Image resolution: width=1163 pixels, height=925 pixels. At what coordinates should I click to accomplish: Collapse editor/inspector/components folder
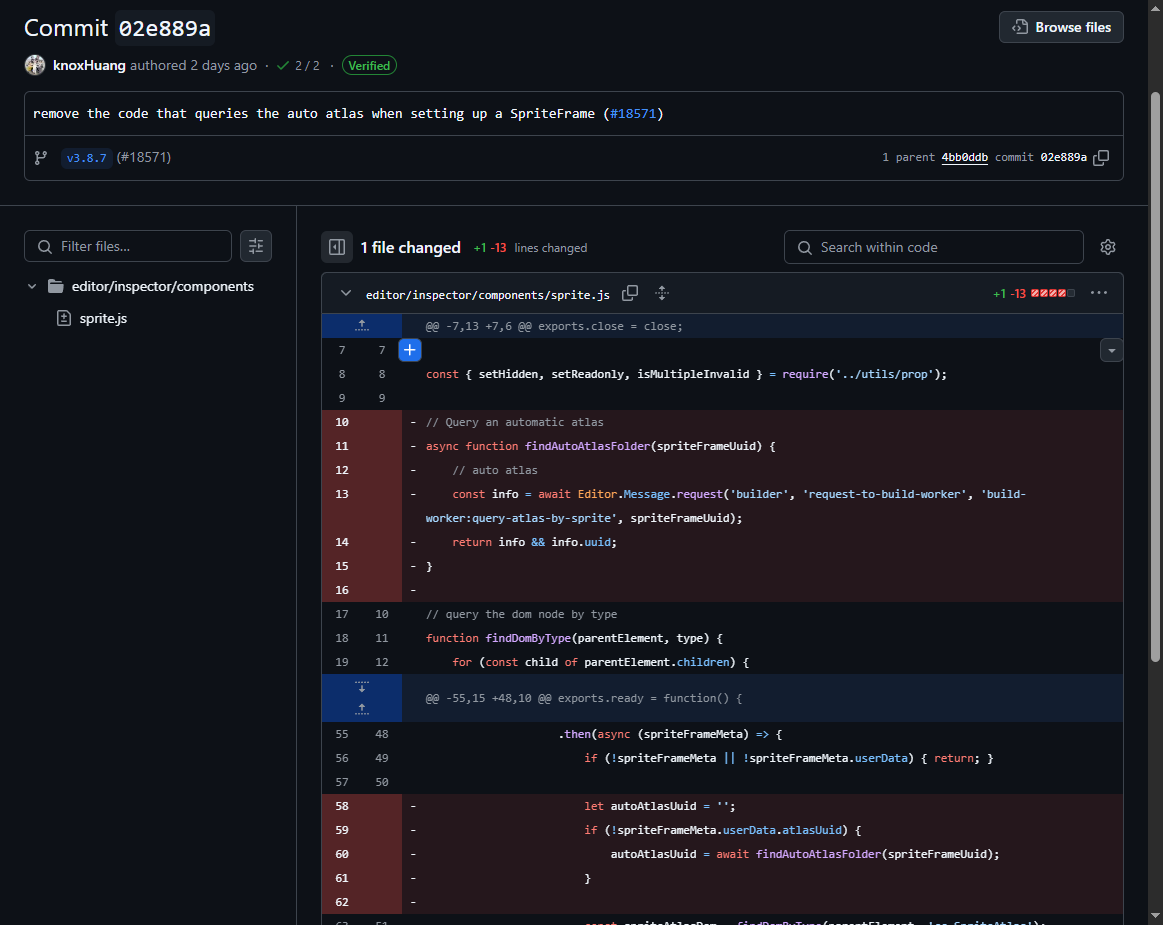pos(32,286)
